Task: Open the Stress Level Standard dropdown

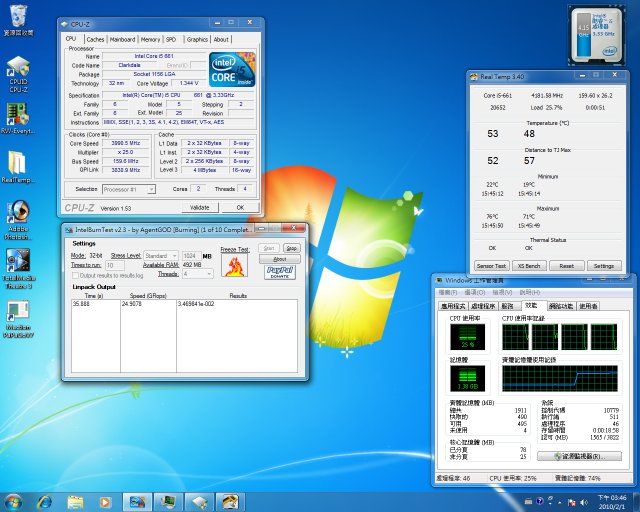Action: [x=161, y=256]
